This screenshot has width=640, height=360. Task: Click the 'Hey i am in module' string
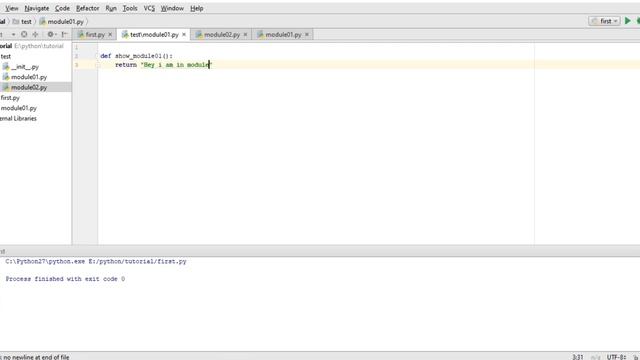pos(176,65)
